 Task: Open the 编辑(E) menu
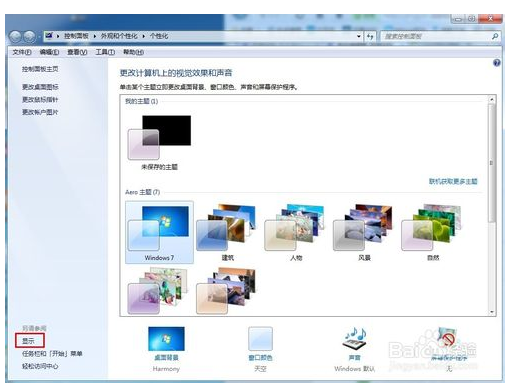(x=49, y=52)
